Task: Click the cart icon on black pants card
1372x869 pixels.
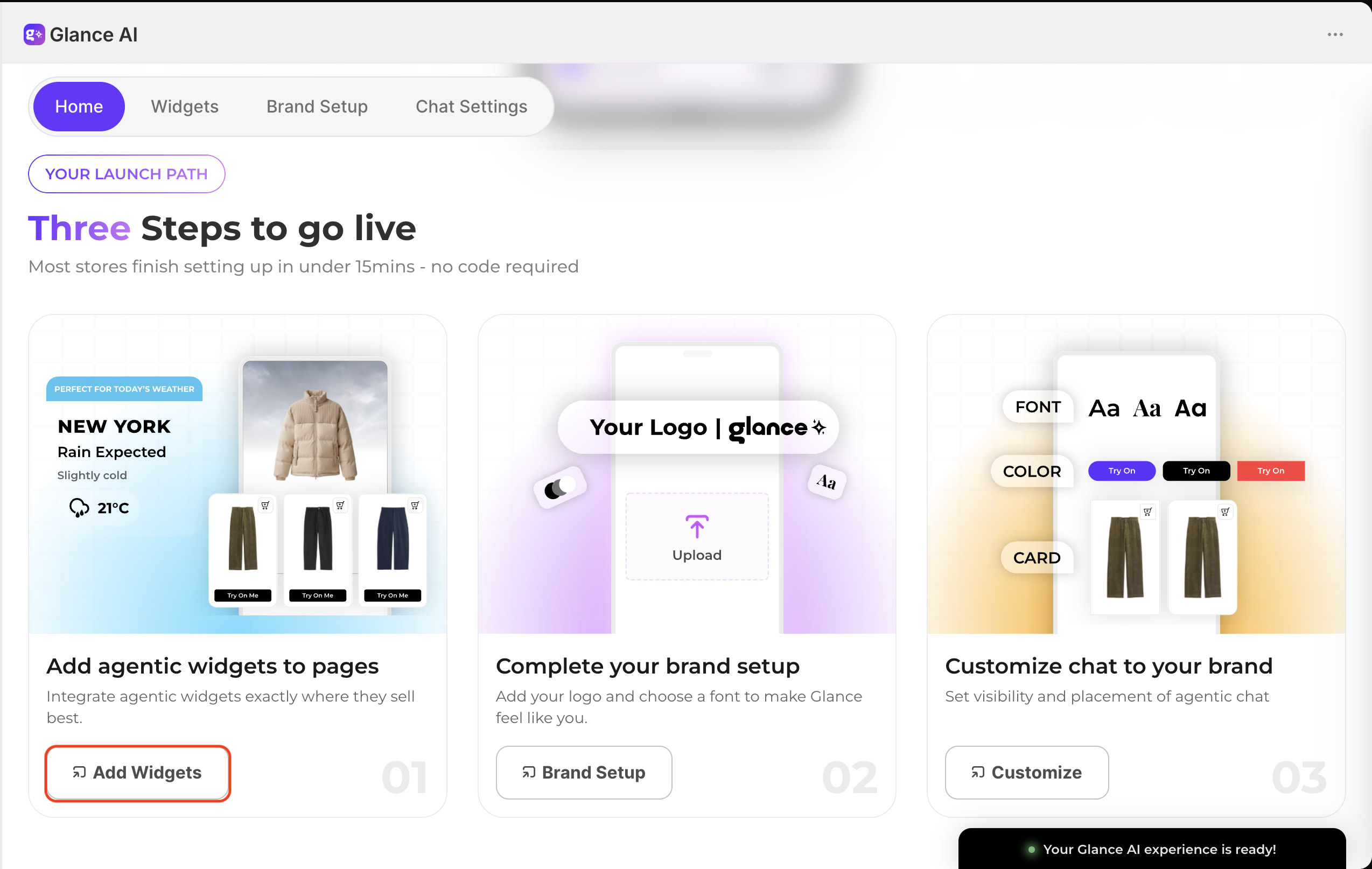Action: pos(340,506)
